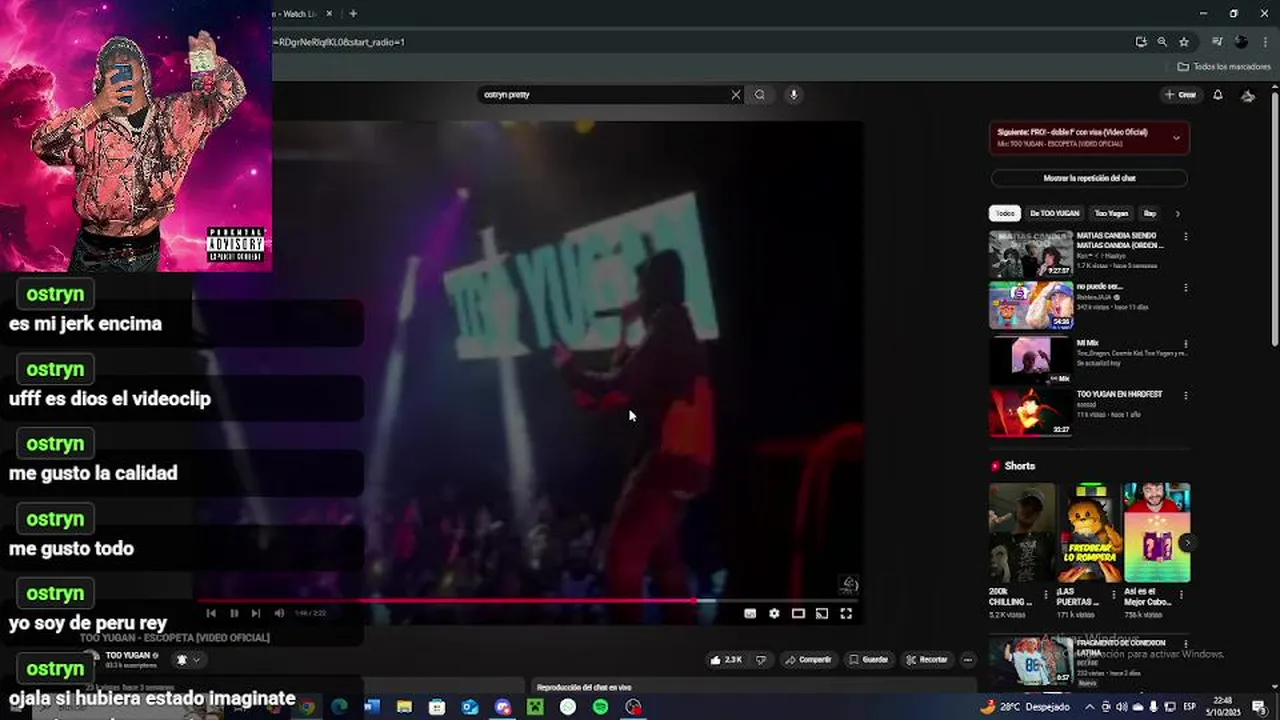Start voice search with microphone icon
Image resolution: width=1280 pixels, height=720 pixels.
click(x=793, y=95)
